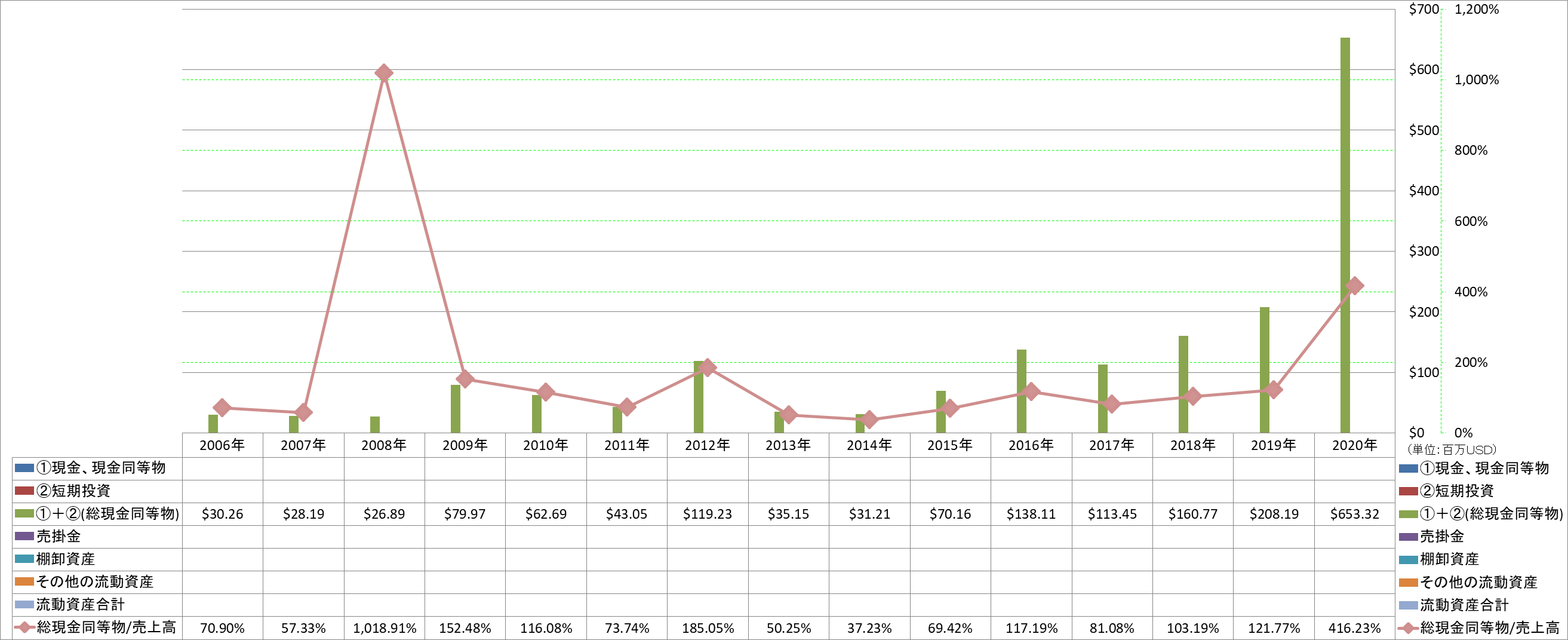The image size is (1568, 640).
Task: Click the 1,200% percentage axis label
Action: tap(1477, 9)
